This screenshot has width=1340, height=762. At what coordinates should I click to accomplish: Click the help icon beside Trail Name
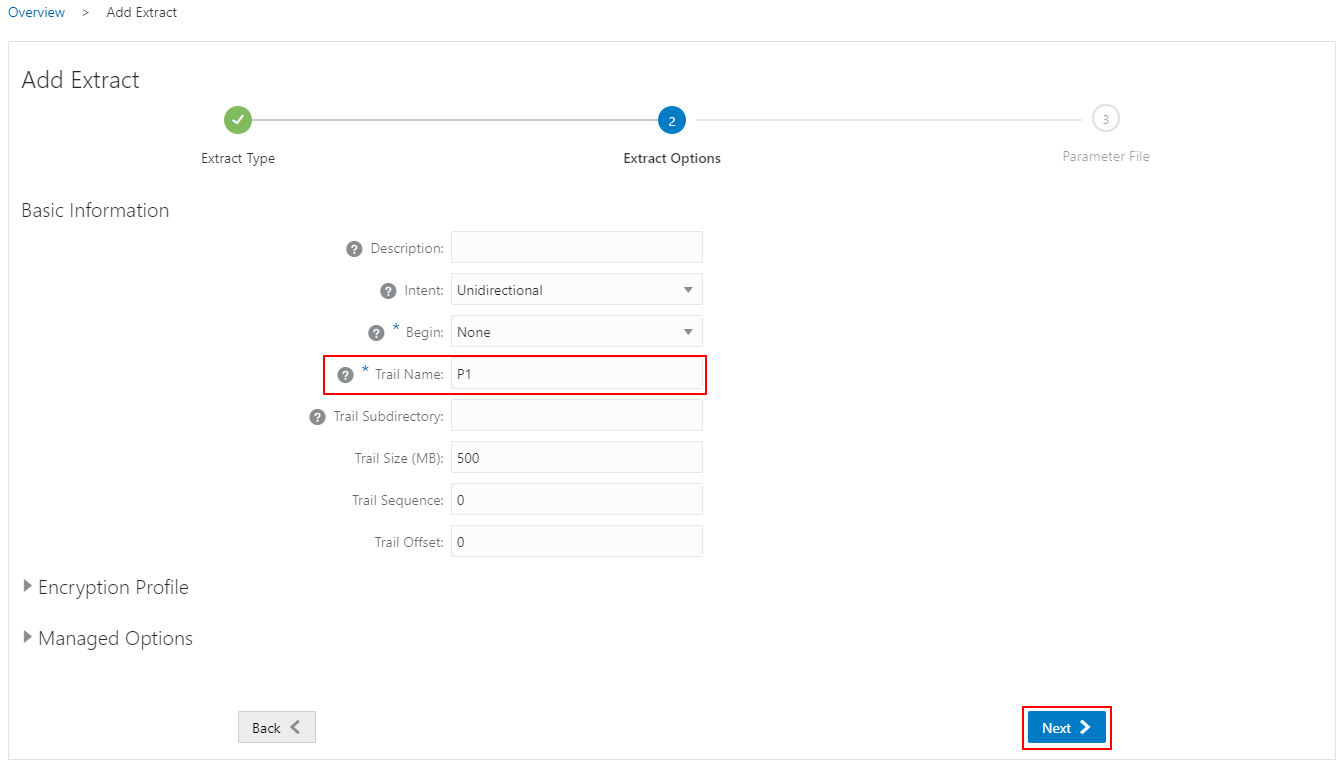pos(346,375)
